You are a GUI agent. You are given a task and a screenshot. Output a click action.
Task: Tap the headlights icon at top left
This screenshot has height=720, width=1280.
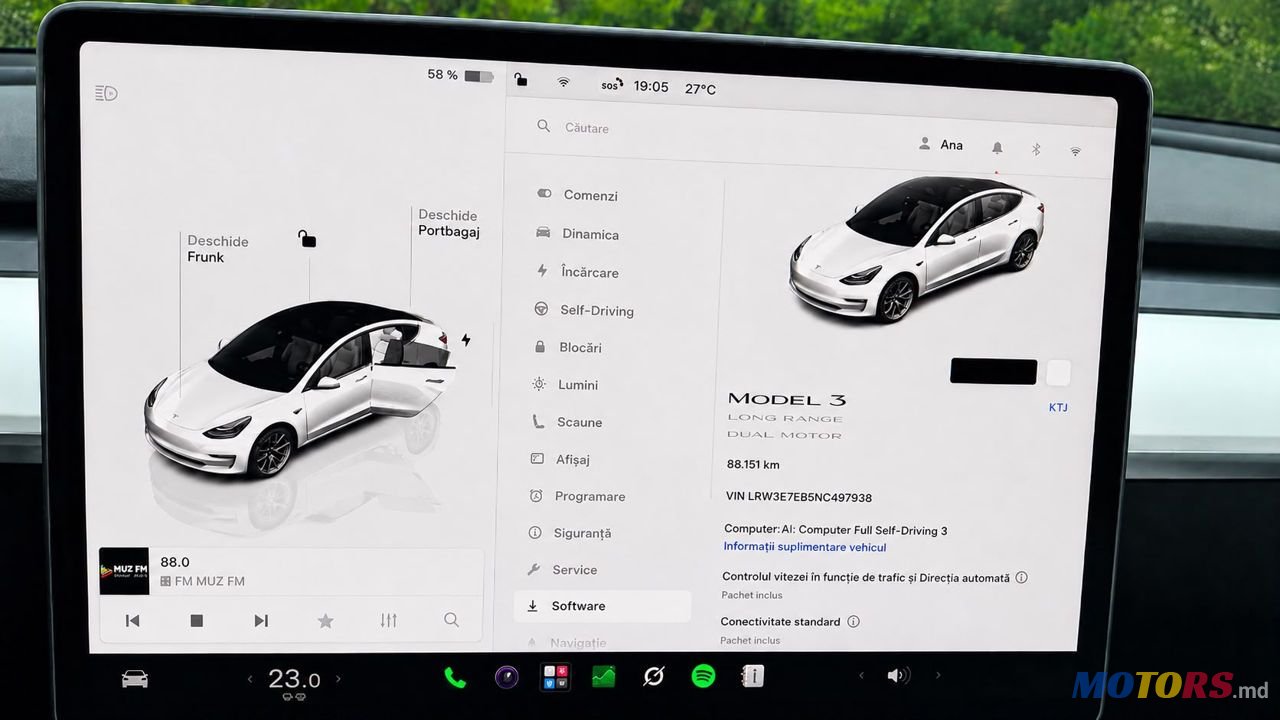click(106, 93)
